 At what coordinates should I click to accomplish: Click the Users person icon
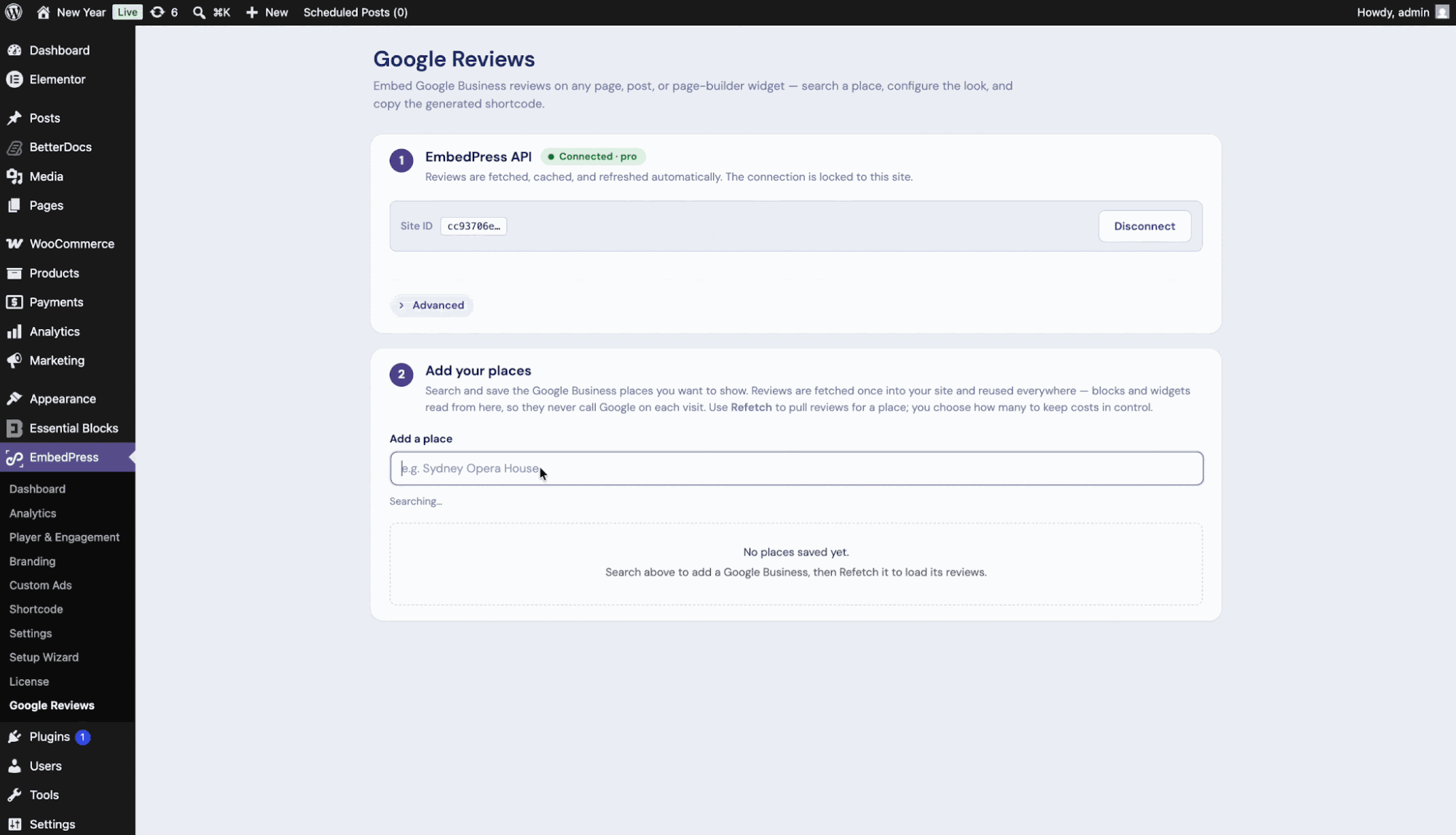pos(15,766)
